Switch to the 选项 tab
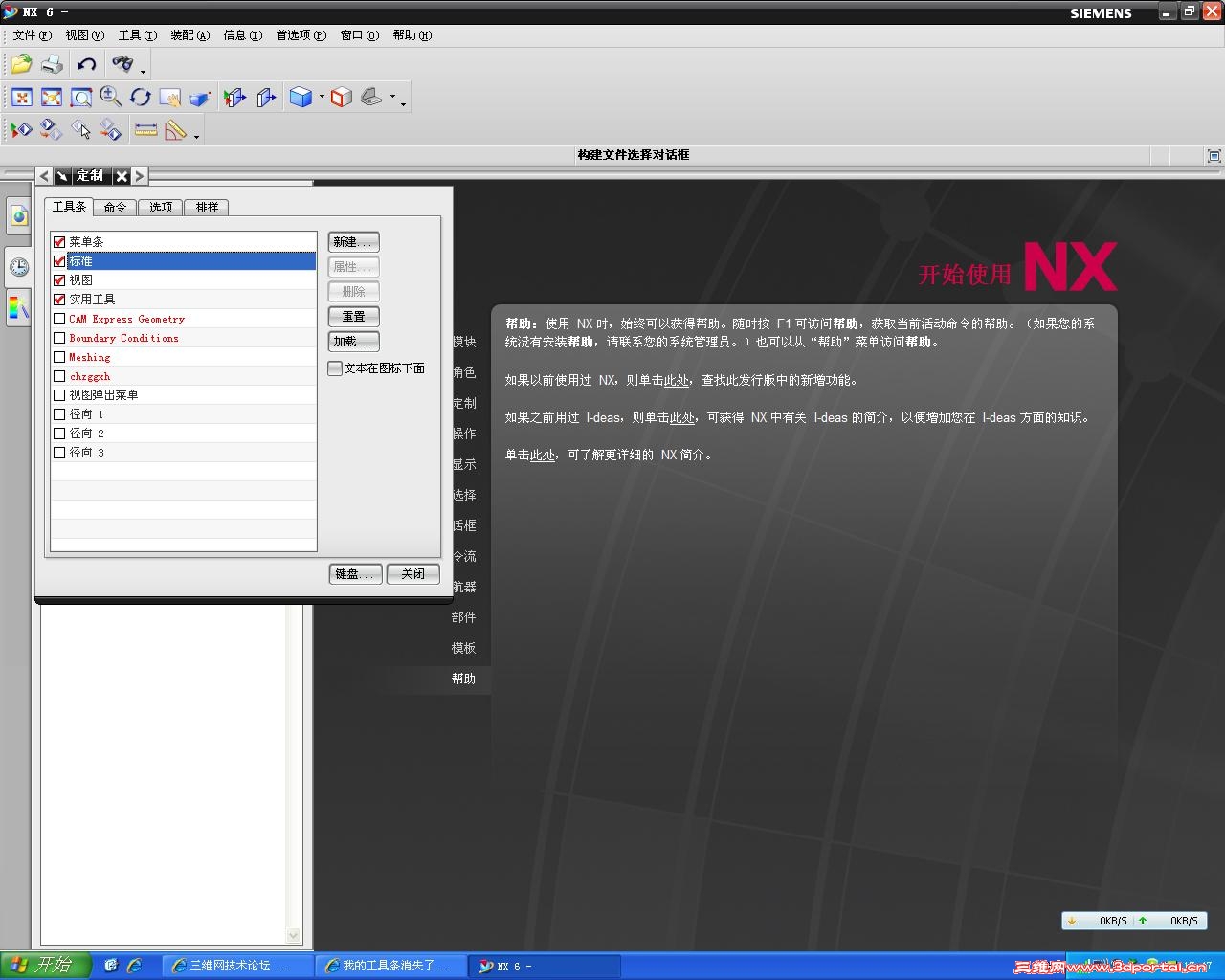1225x980 pixels. pyautogui.click(x=161, y=208)
